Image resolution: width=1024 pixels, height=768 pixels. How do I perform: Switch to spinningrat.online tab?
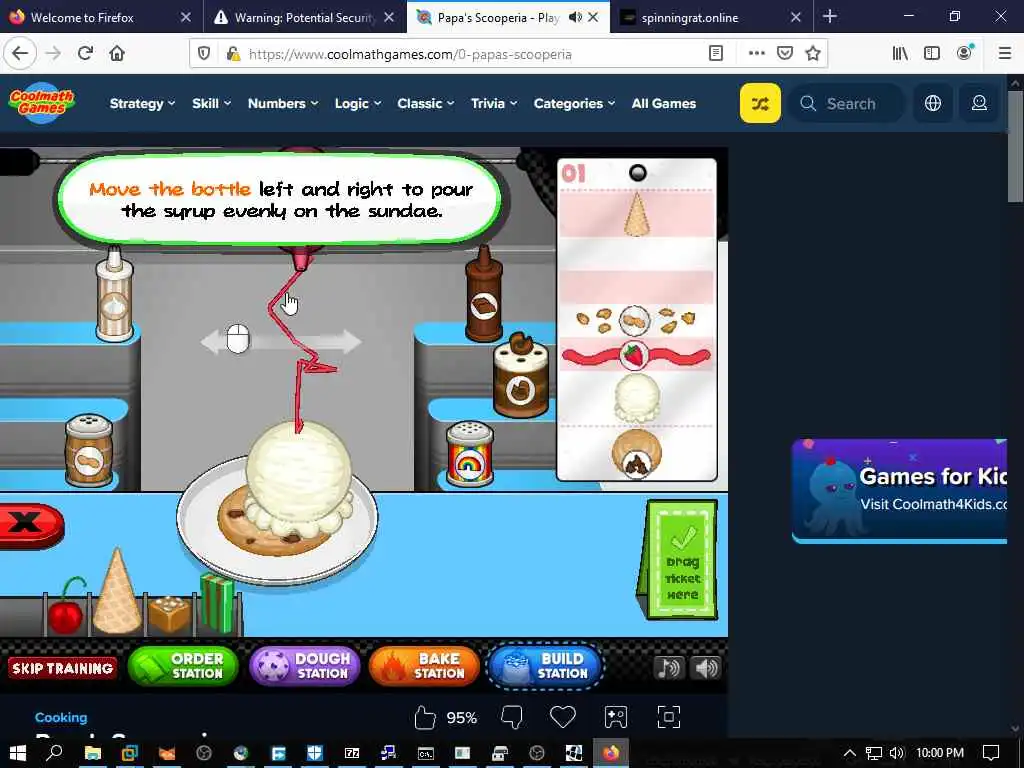[x=711, y=17]
